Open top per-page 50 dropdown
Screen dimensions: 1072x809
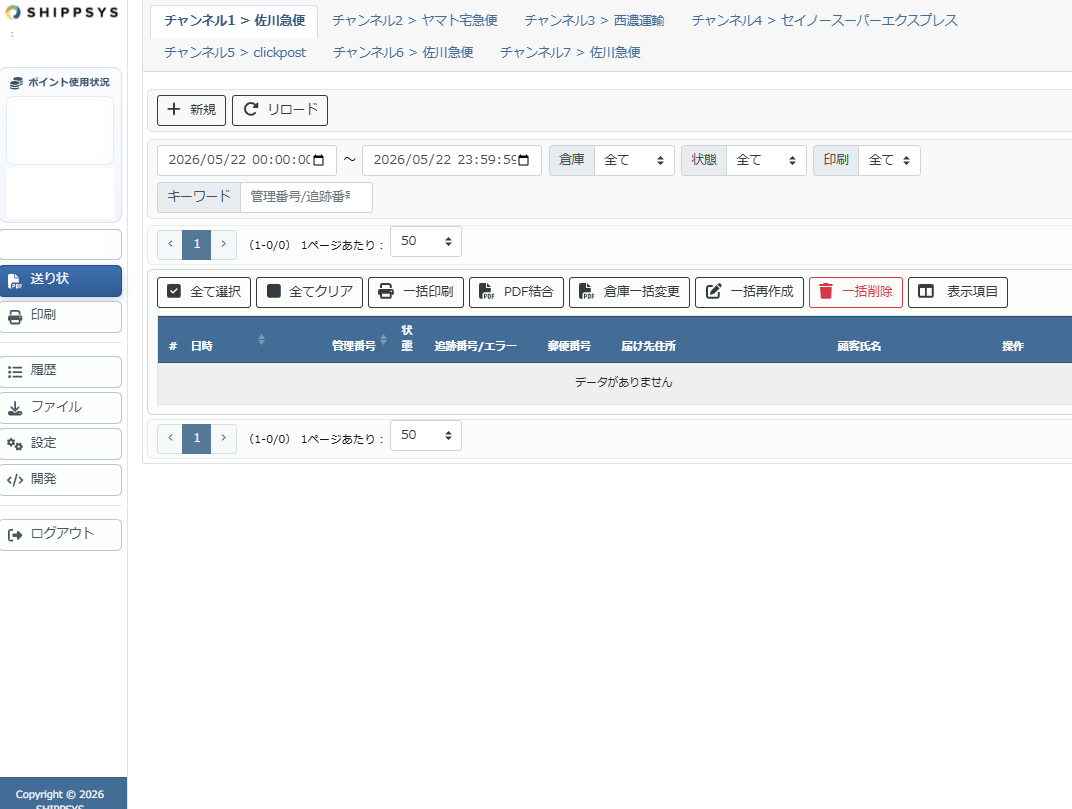[426, 241]
